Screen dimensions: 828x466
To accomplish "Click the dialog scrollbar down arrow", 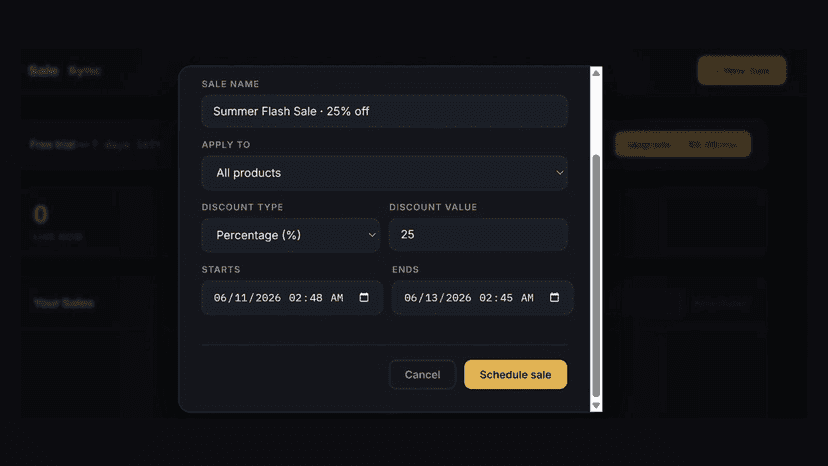I will (596, 406).
